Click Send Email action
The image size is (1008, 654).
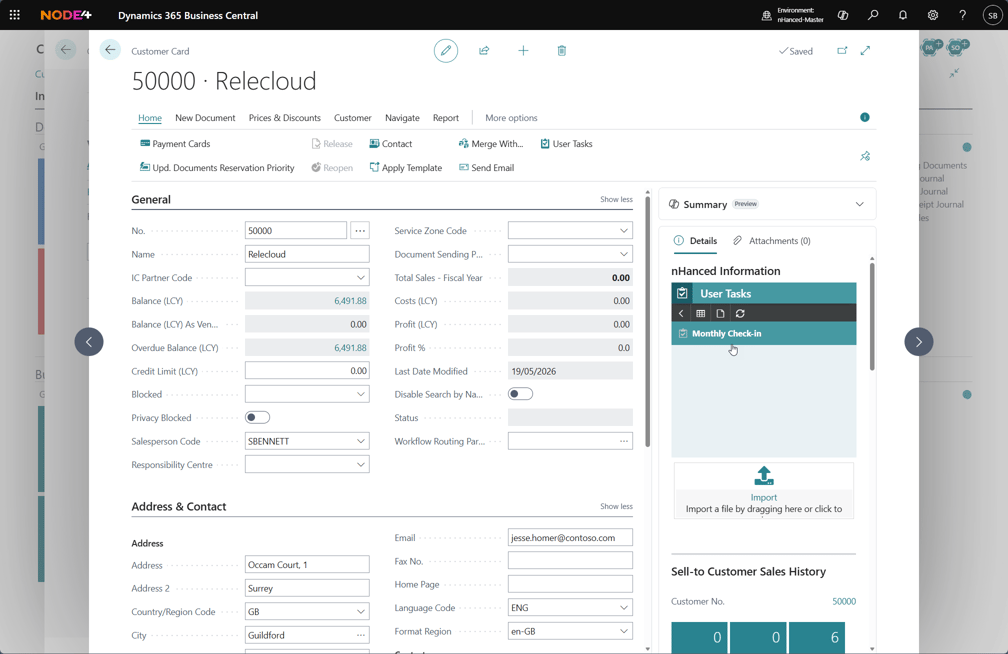pyautogui.click(x=487, y=167)
